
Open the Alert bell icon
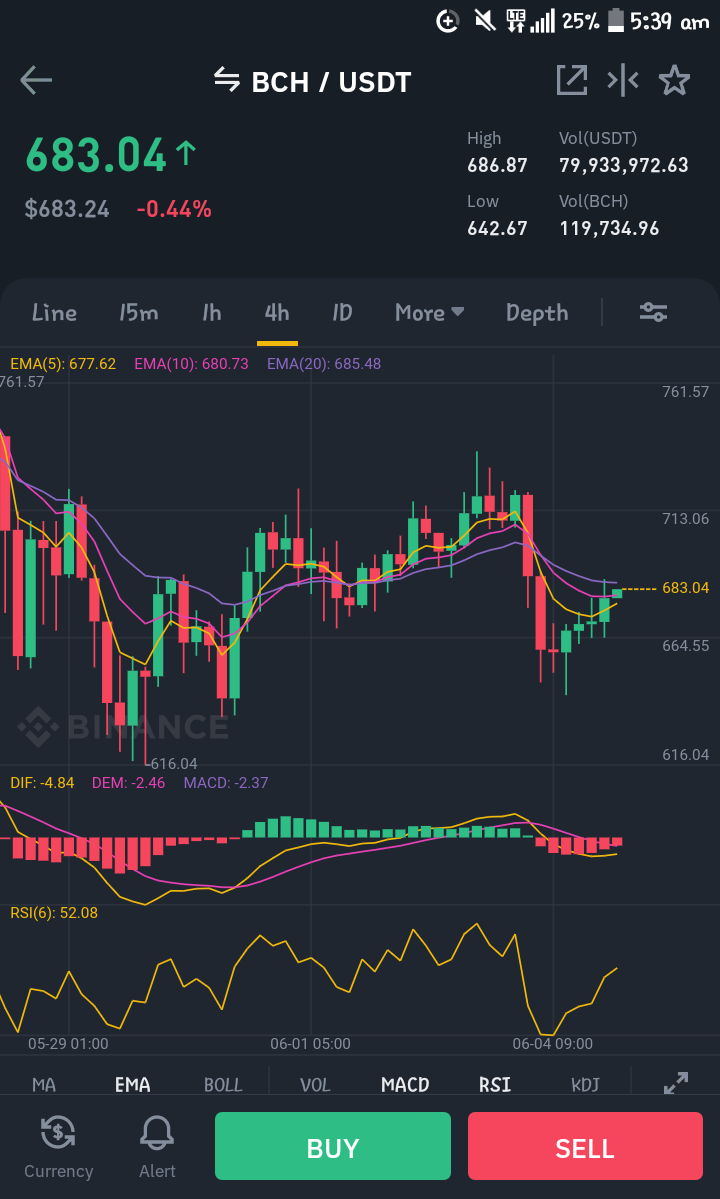pos(157,1132)
